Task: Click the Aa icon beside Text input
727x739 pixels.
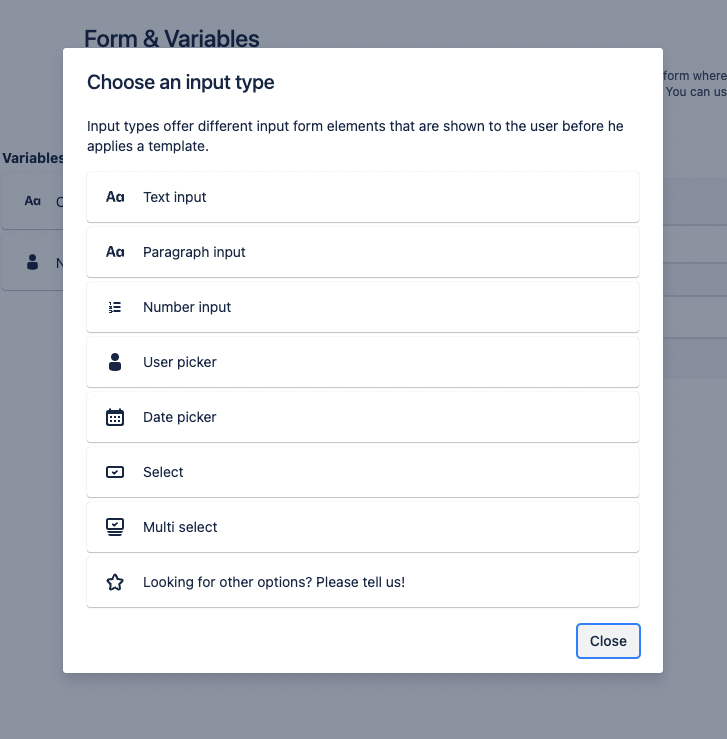Action: click(x=115, y=197)
